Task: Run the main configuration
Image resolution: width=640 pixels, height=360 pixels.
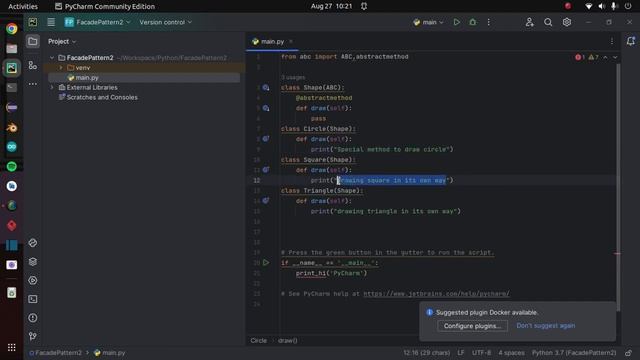Action: pos(456,22)
